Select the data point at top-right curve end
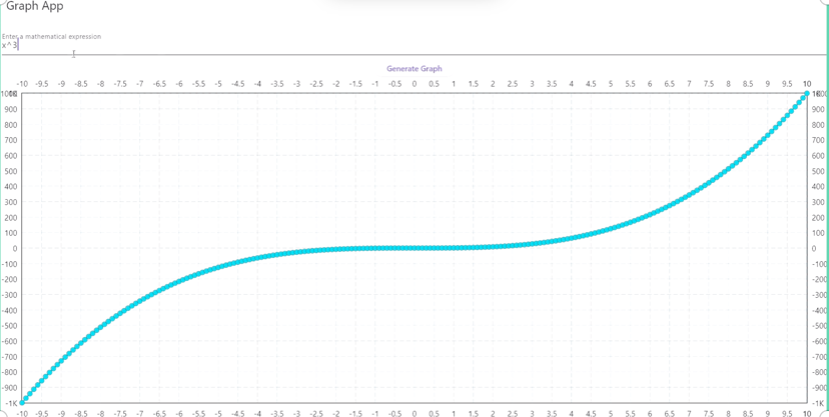Image resolution: width=829 pixels, height=417 pixels. [806, 94]
